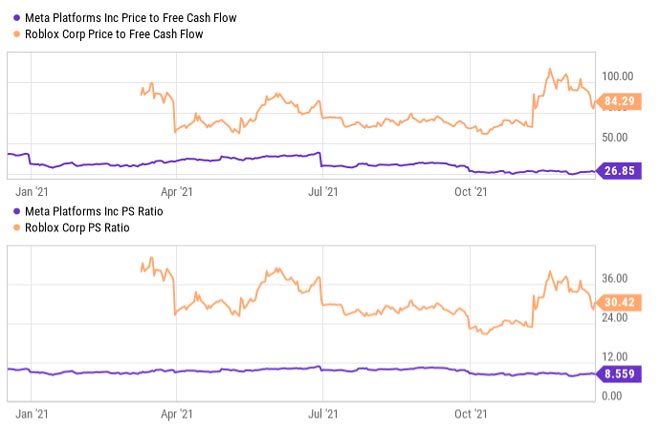Screen dimensions: 660x431
Task: Click the orange dot beside Roblox PS Ratio
Action: pyautogui.click(x=14, y=228)
